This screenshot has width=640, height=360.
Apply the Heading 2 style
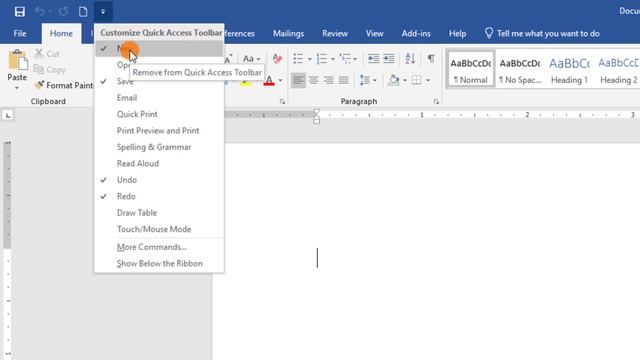(618, 69)
